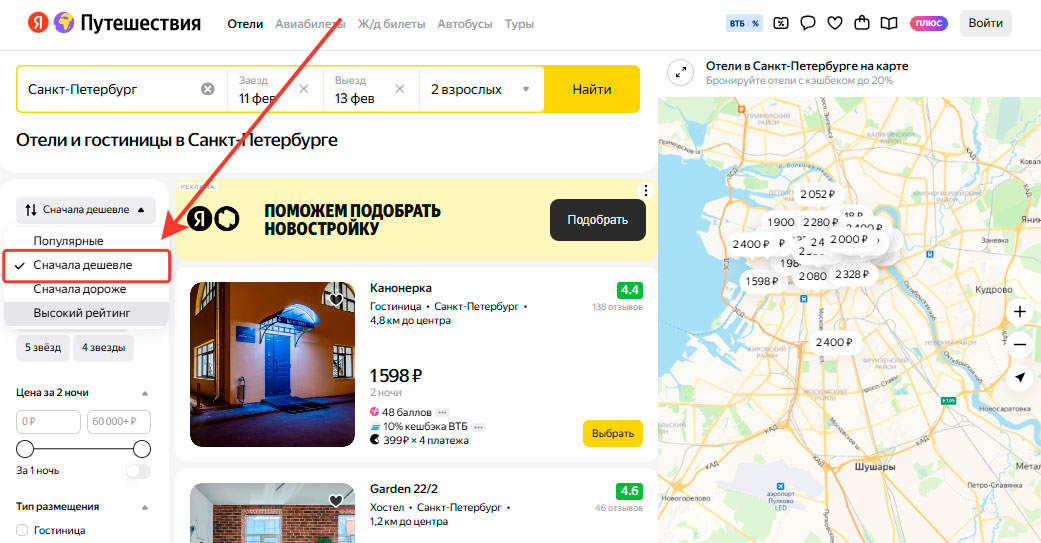Image resolution: width=1041 pixels, height=543 pixels.
Task: Show details for 48 баллов bonus
Action: click(x=442, y=412)
